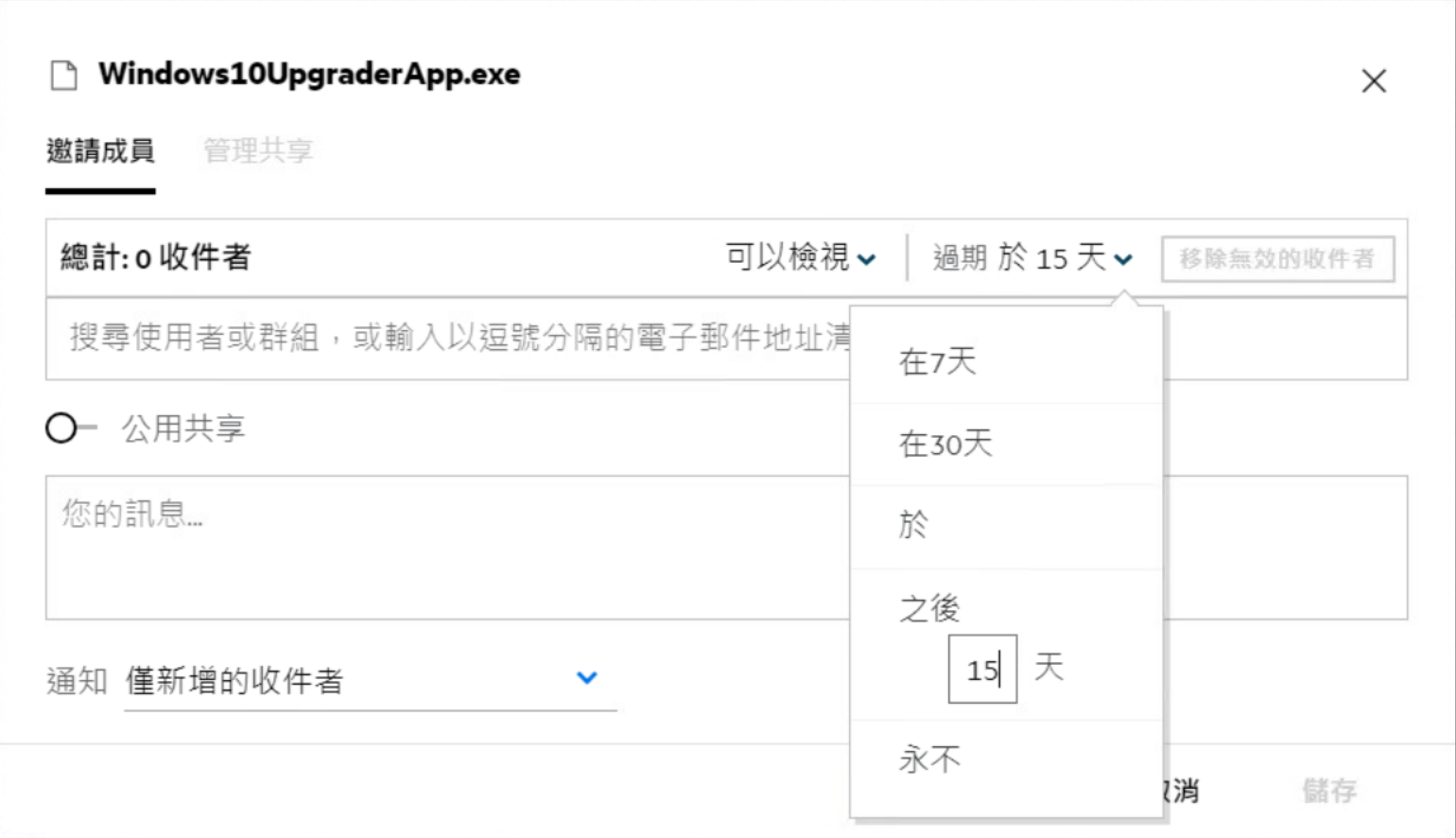The width and height of the screenshot is (1456, 838).
Task: Click 移除無效的收件者 button
Action: point(1277,259)
